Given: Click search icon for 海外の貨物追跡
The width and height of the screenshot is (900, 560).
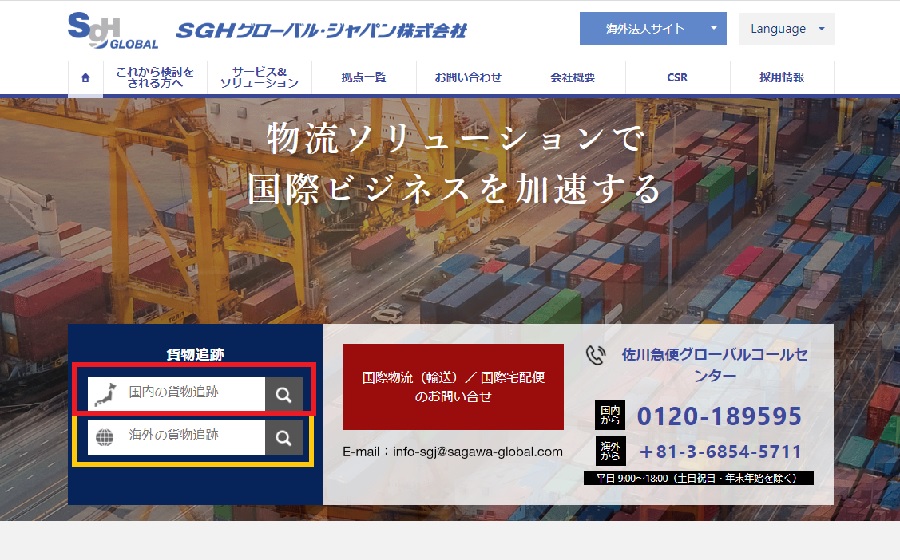Looking at the screenshot, I should tap(284, 438).
